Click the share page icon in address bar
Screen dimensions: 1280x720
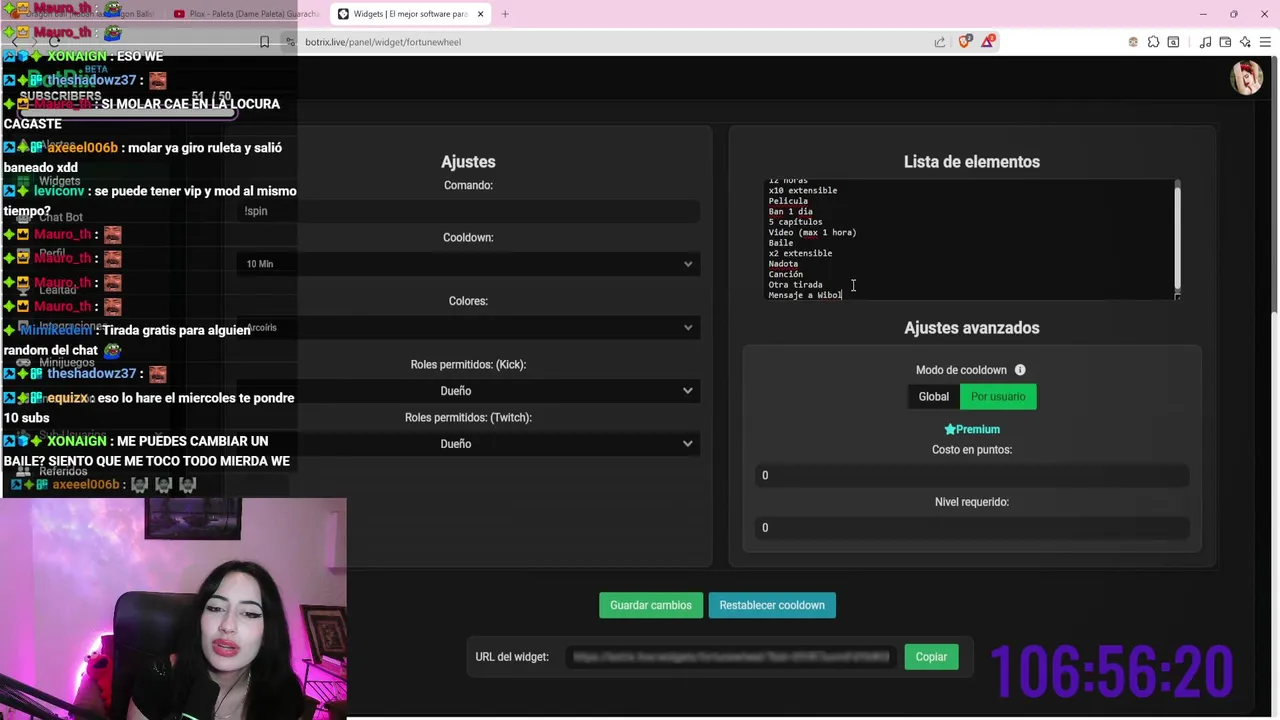pos(940,42)
